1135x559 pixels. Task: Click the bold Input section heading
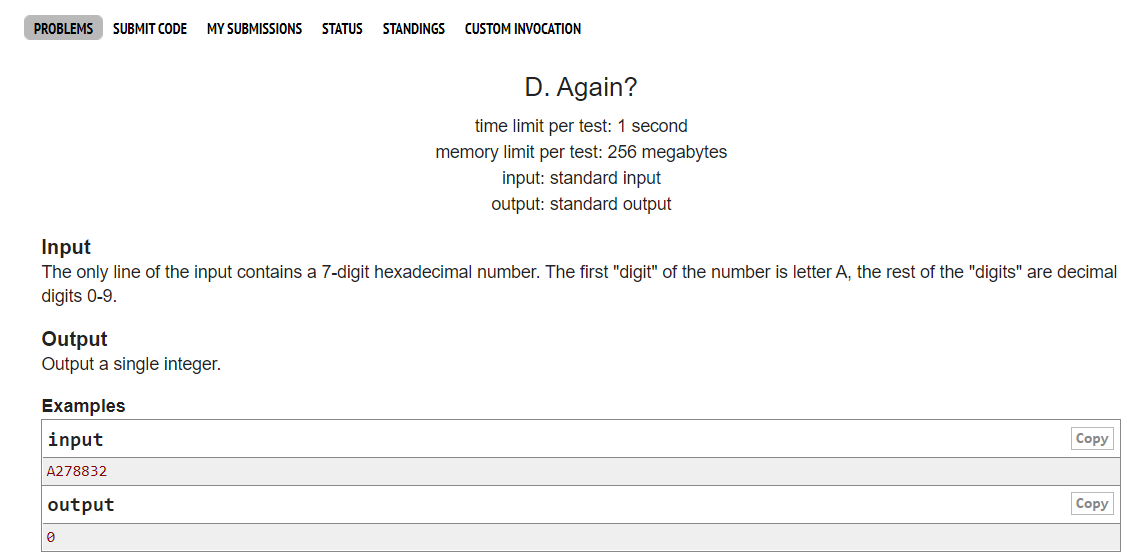tap(66, 247)
